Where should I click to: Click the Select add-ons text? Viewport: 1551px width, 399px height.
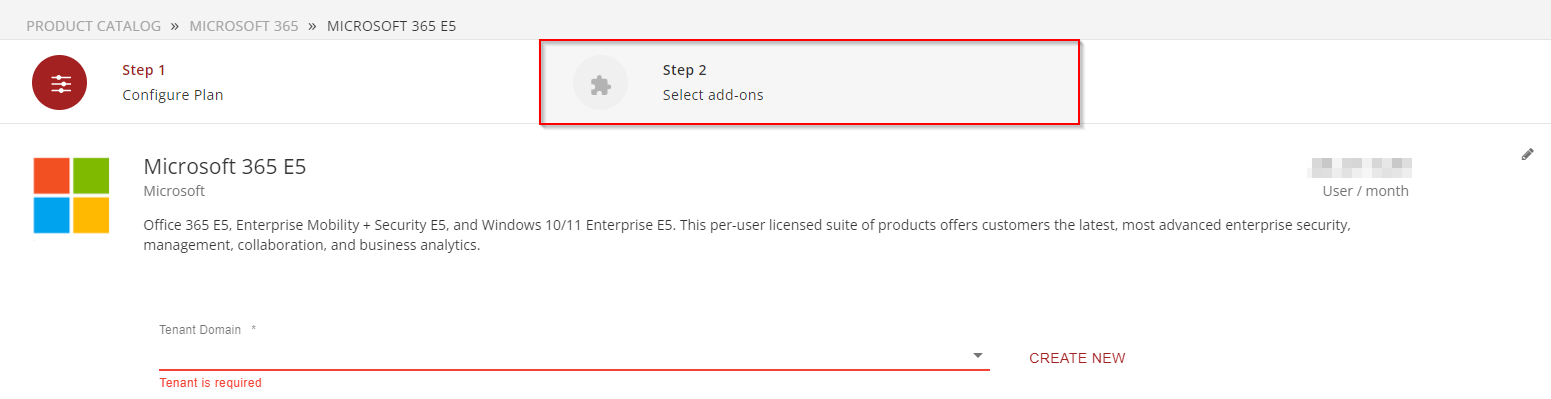click(x=713, y=95)
